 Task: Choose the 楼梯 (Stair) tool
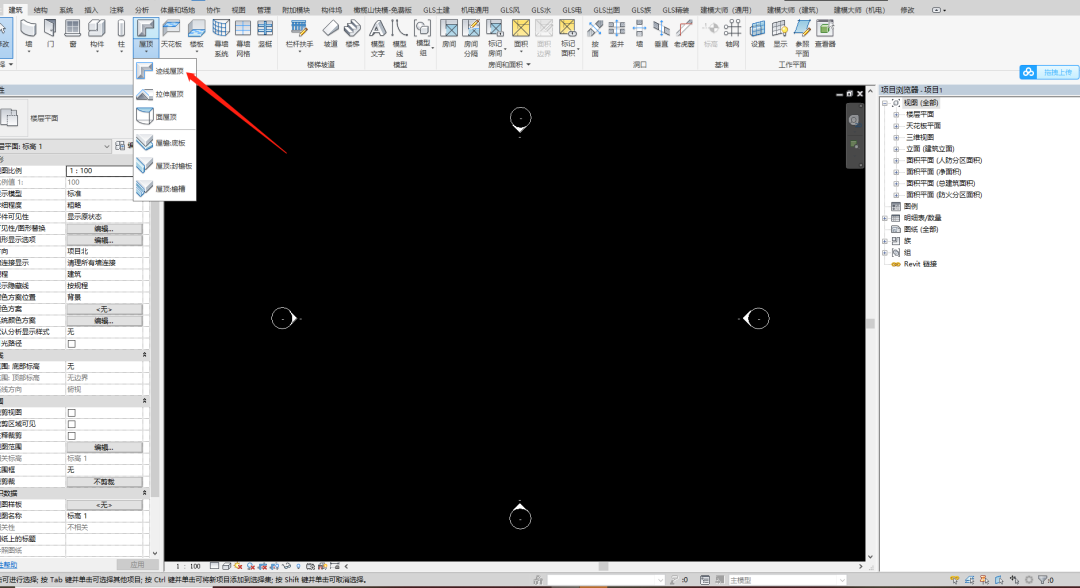pyautogui.click(x=353, y=34)
